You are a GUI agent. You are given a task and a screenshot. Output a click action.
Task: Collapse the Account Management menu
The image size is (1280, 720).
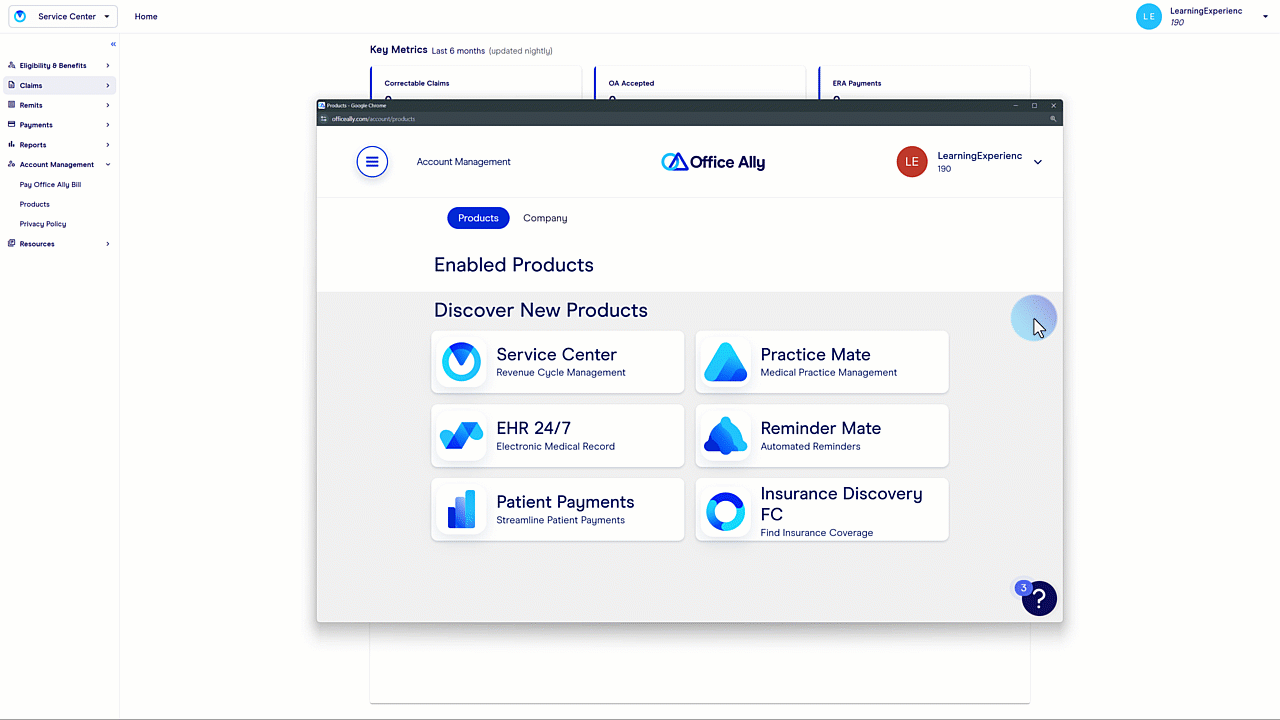click(x=108, y=164)
